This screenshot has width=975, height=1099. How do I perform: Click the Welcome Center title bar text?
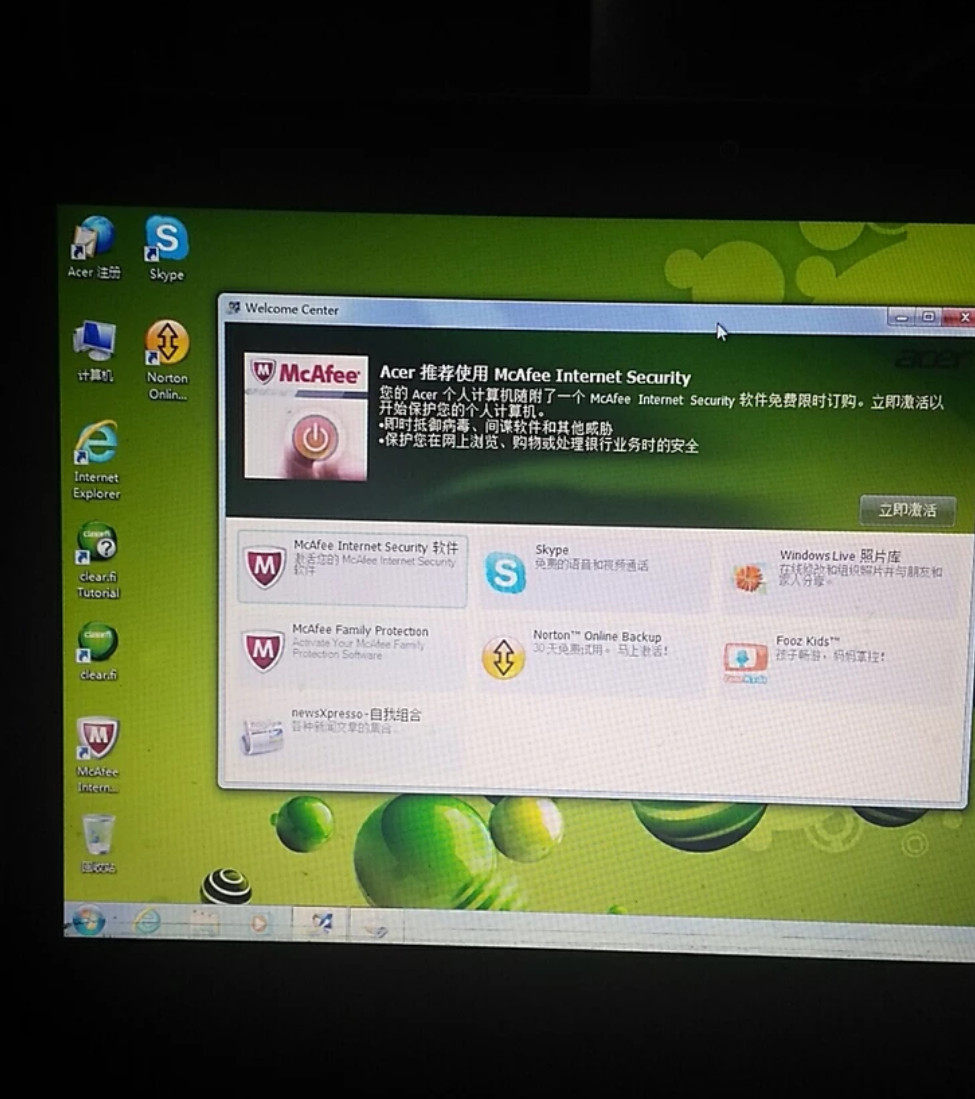coord(292,309)
